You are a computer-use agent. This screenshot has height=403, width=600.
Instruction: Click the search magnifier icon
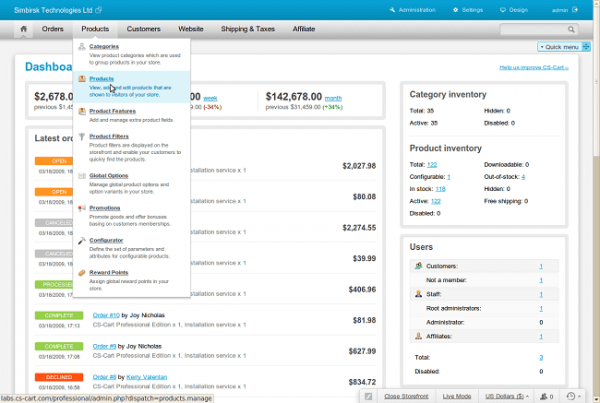(571, 29)
